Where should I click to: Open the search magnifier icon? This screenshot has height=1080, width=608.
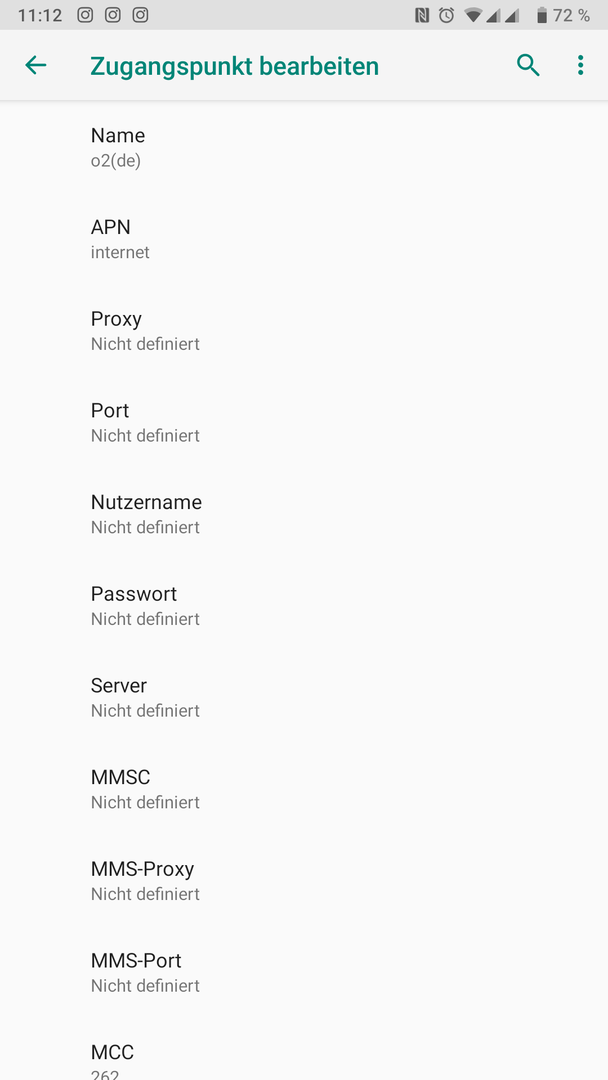[x=528, y=65]
